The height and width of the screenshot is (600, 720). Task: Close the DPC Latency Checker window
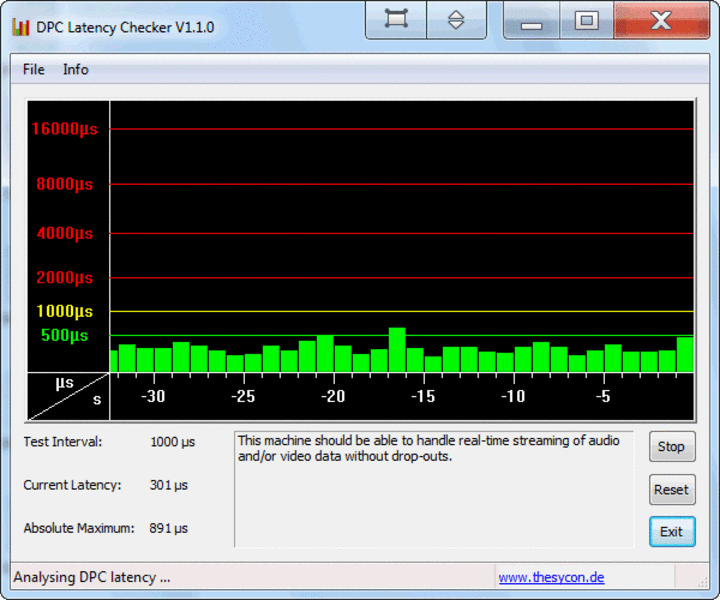coord(661,19)
